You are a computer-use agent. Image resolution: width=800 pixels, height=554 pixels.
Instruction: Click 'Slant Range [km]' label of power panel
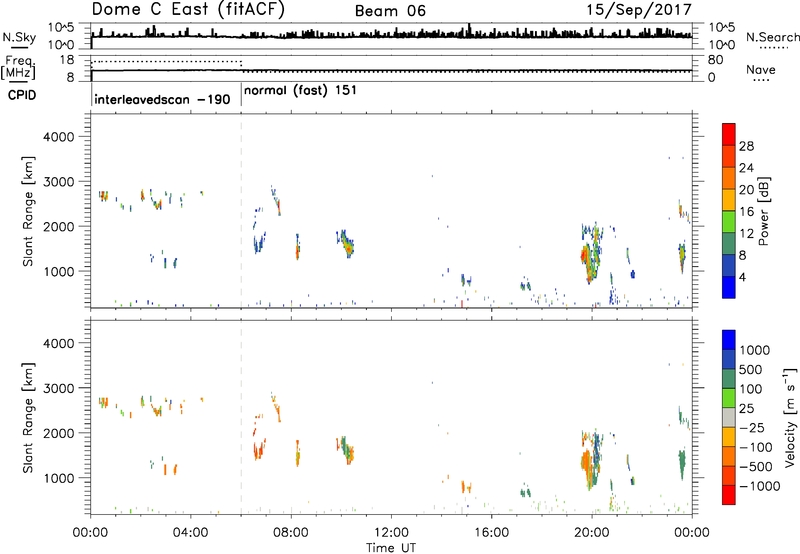(x=28, y=211)
